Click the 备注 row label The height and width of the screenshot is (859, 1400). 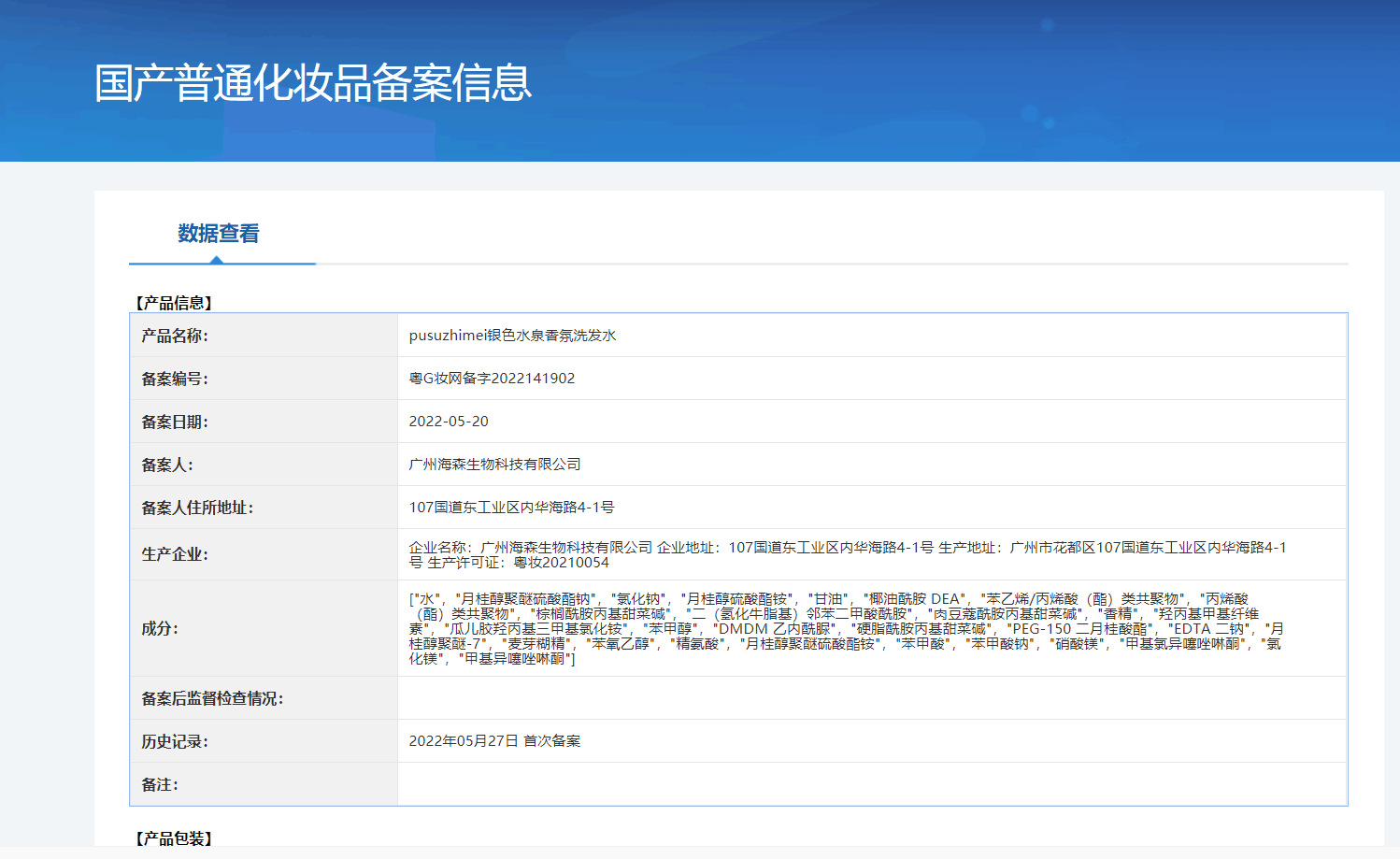pos(160,784)
